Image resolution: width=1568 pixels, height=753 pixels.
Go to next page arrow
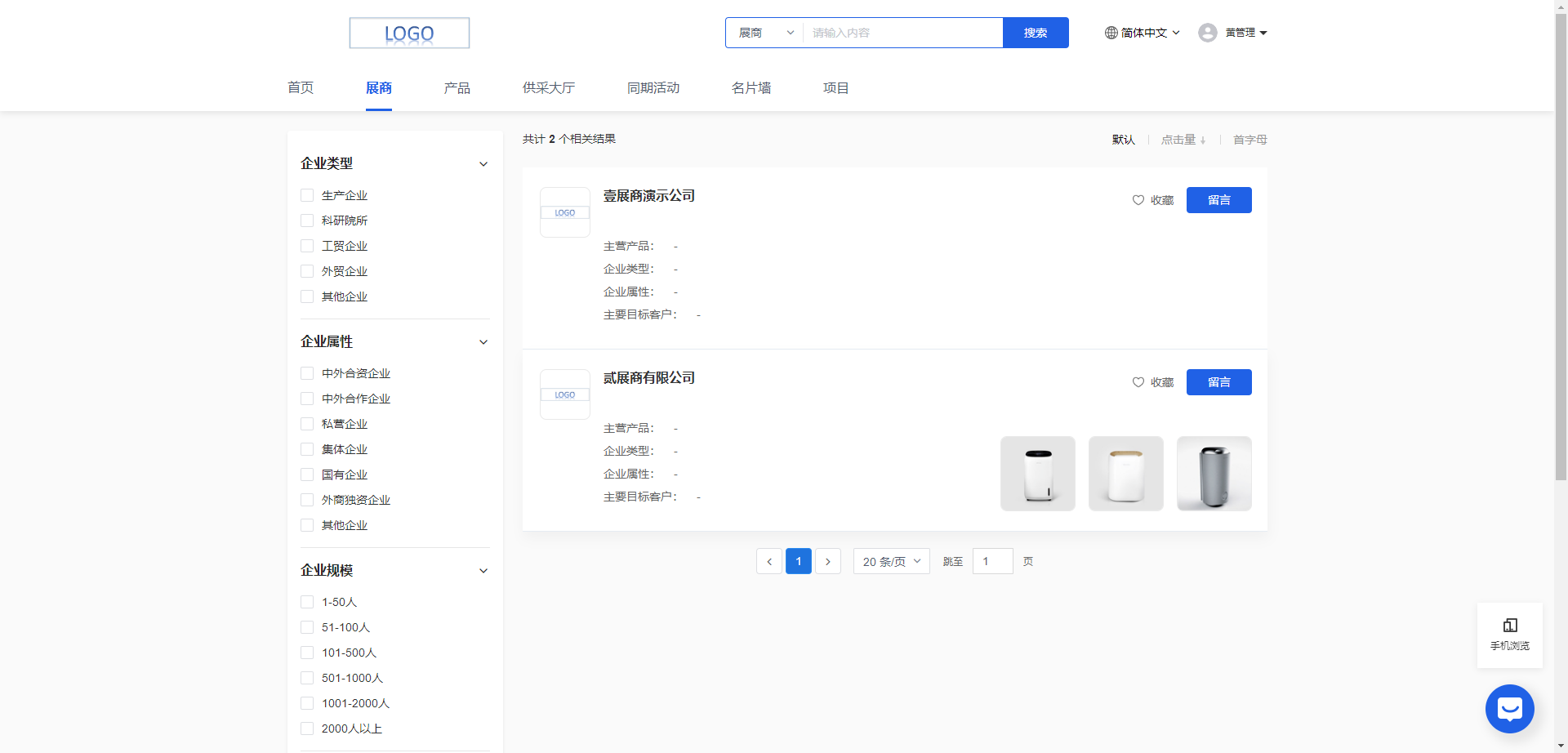[828, 561]
